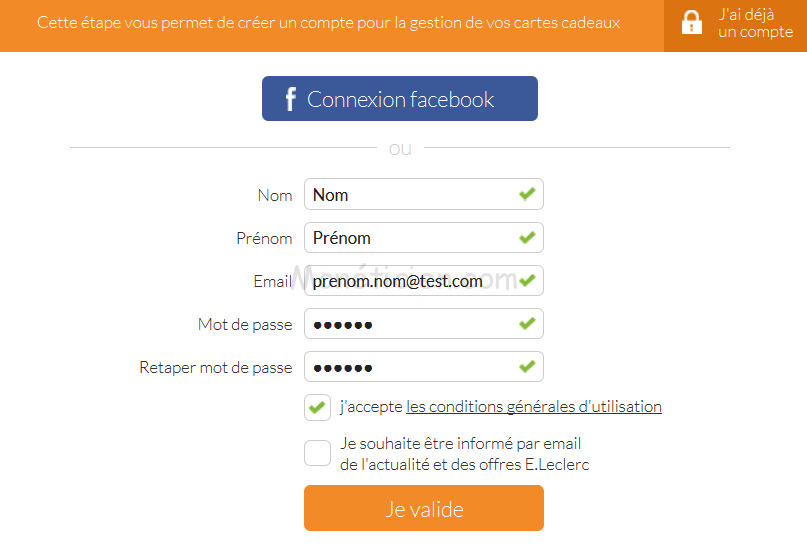Click the green checkmark in the Nom field
Screen dimensions: 807x552
(527, 194)
